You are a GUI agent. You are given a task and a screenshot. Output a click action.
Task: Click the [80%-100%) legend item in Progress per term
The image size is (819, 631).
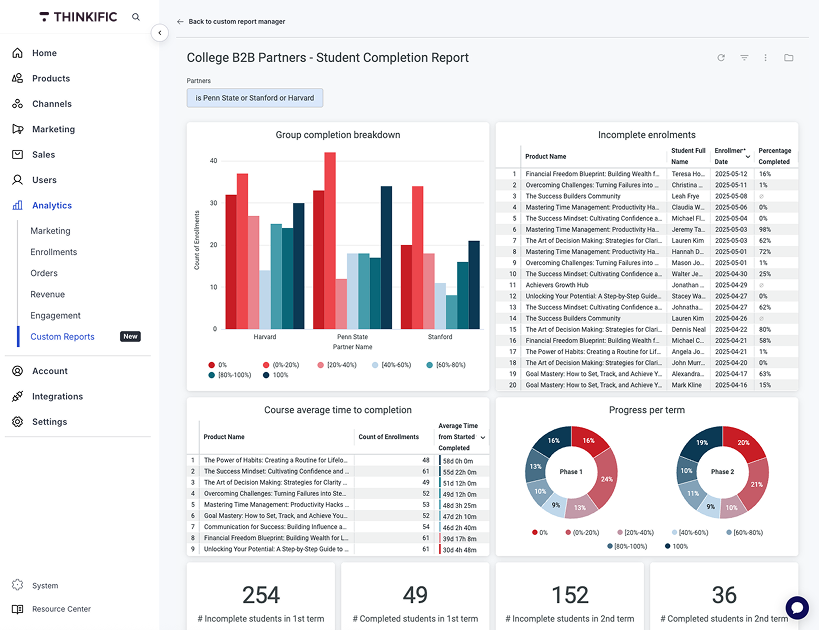click(x=627, y=546)
